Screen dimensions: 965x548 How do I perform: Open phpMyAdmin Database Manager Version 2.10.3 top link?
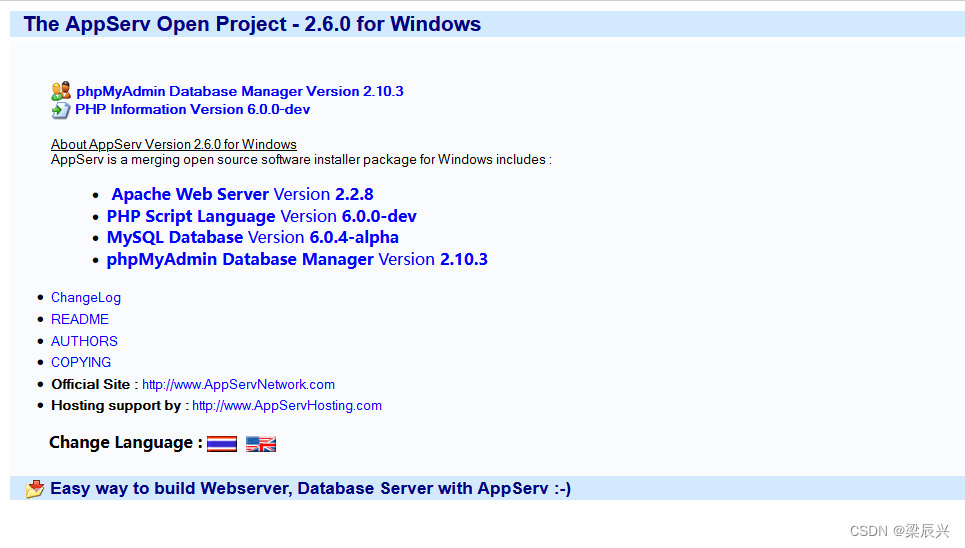coord(240,91)
